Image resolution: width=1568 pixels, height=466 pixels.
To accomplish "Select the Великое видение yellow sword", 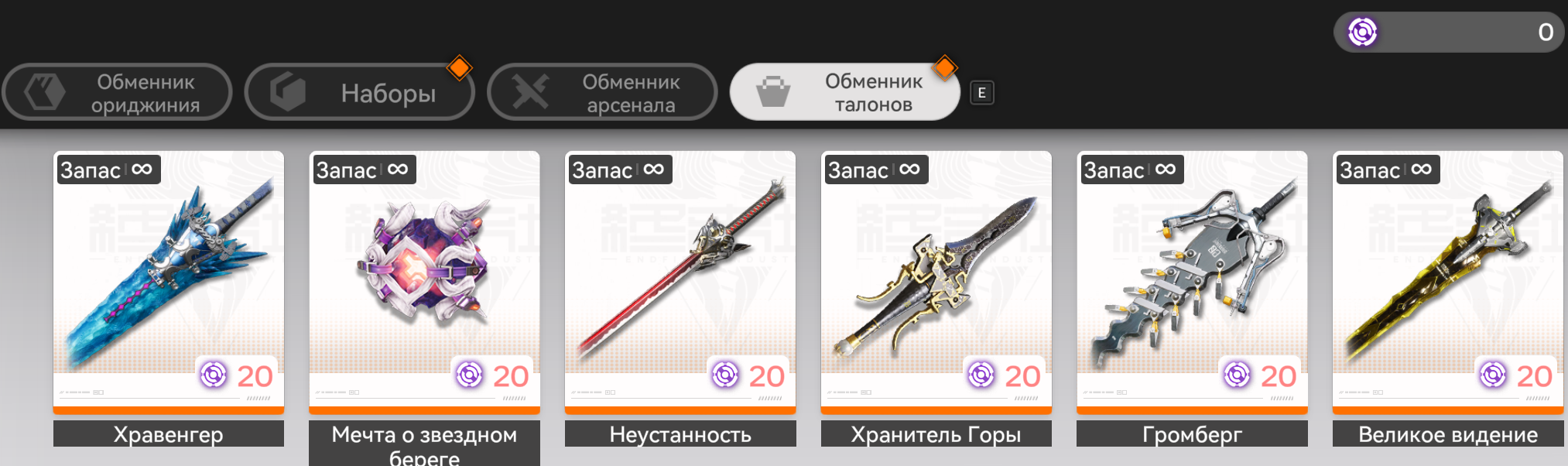I will [x=1448, y=283].
